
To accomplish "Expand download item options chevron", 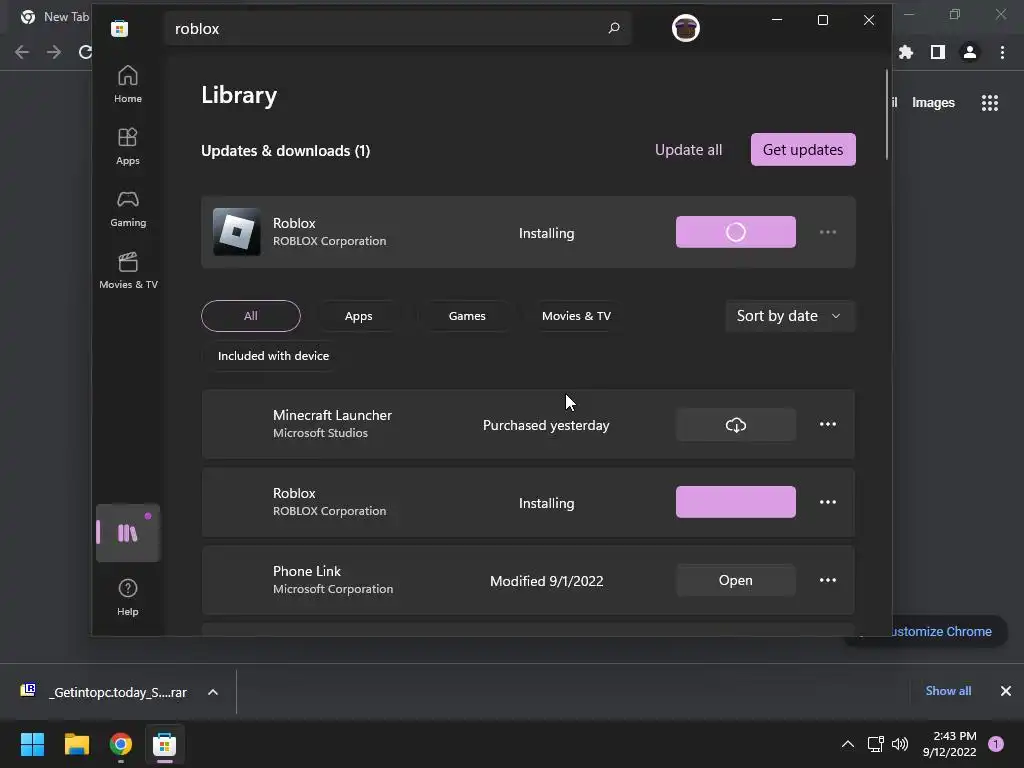I will [213, 692].
